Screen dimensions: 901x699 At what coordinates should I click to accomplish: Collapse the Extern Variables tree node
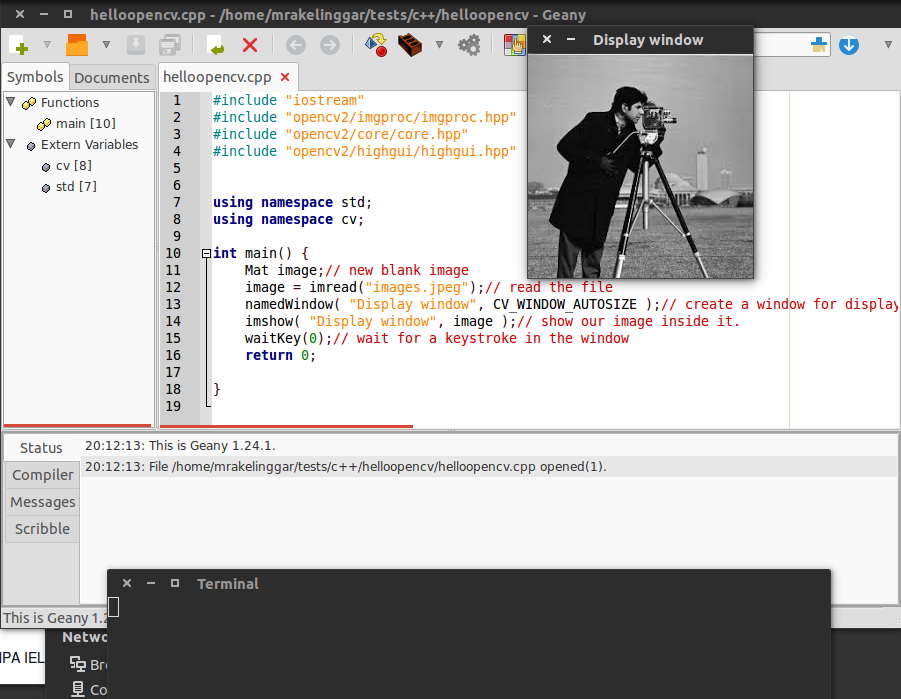coord(11,144)
